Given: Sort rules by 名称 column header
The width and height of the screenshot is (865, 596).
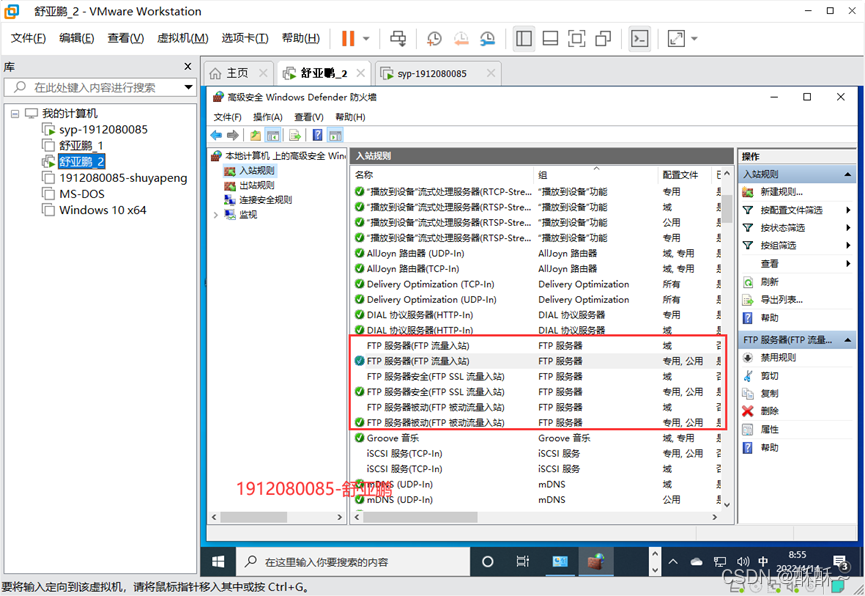Looking at the screenshot, I should click(442, 175).
